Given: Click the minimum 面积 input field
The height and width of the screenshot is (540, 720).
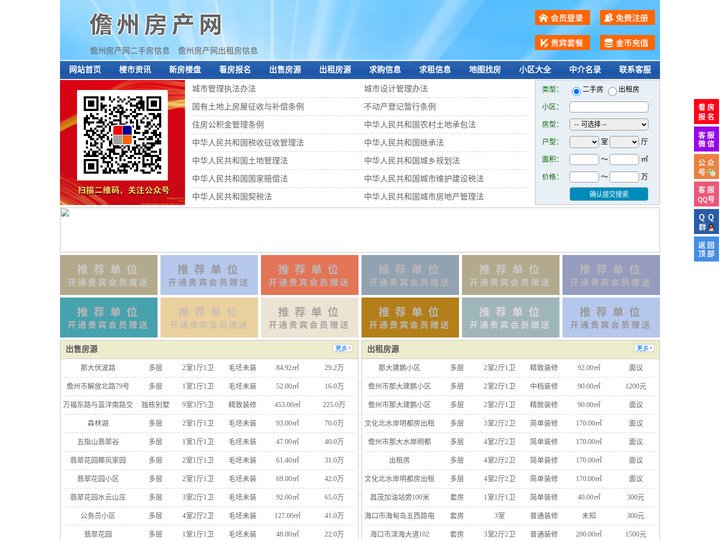Looking at the screenshot, I should click(x=584, y=159).
